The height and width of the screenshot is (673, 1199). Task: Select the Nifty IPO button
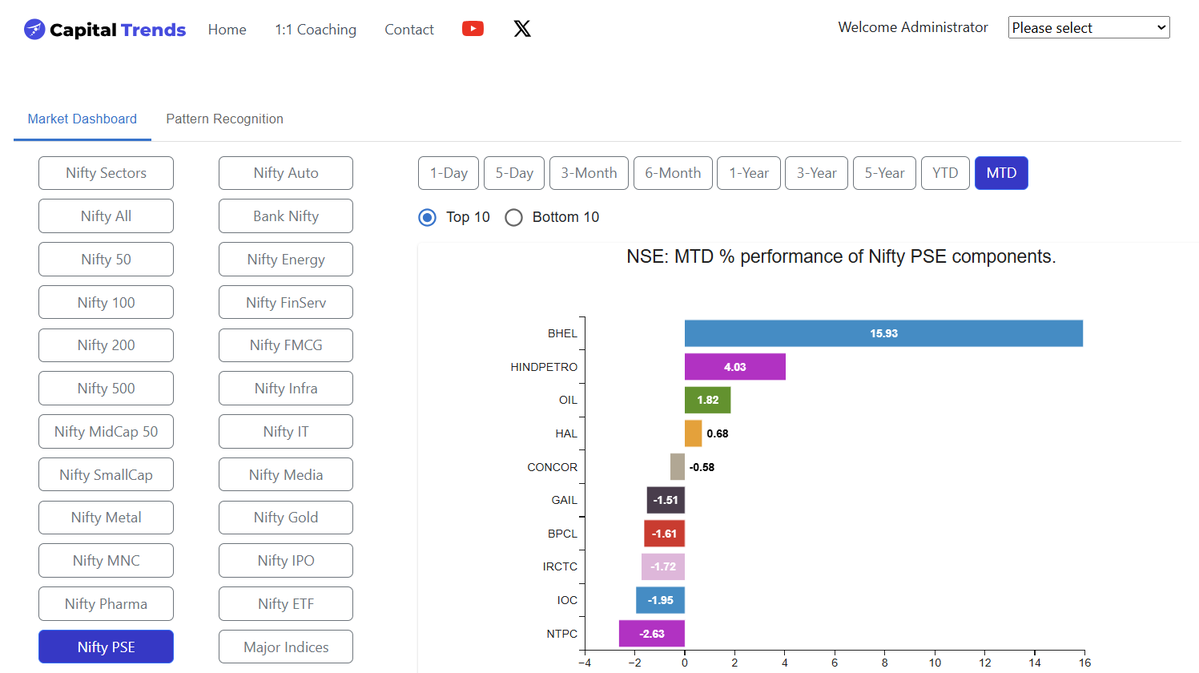pos(286,561)
